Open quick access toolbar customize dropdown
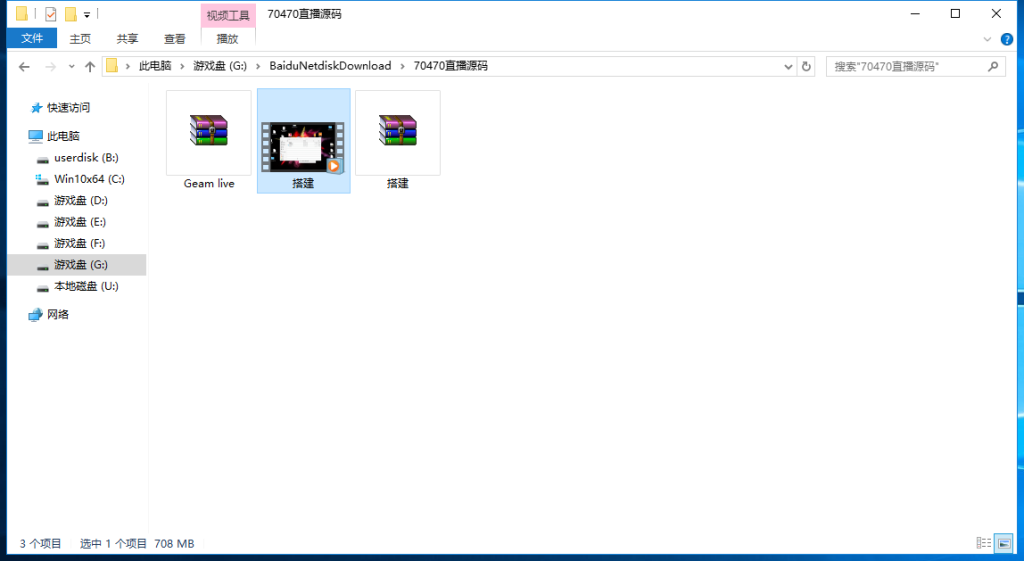The height and width of the screenshot is (561, 1024). point(87,14)
